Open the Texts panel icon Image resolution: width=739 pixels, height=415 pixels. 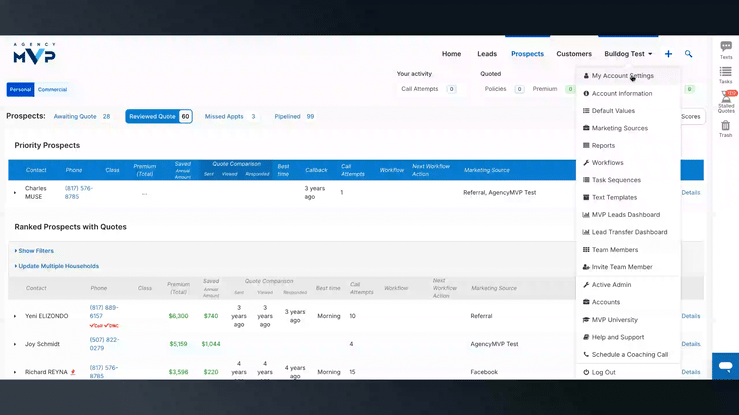(726, 49)
